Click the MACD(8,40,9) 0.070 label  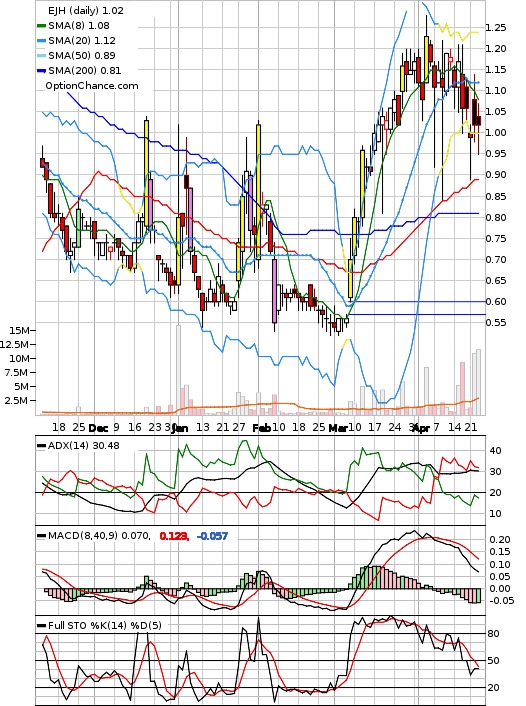point(99,536)
